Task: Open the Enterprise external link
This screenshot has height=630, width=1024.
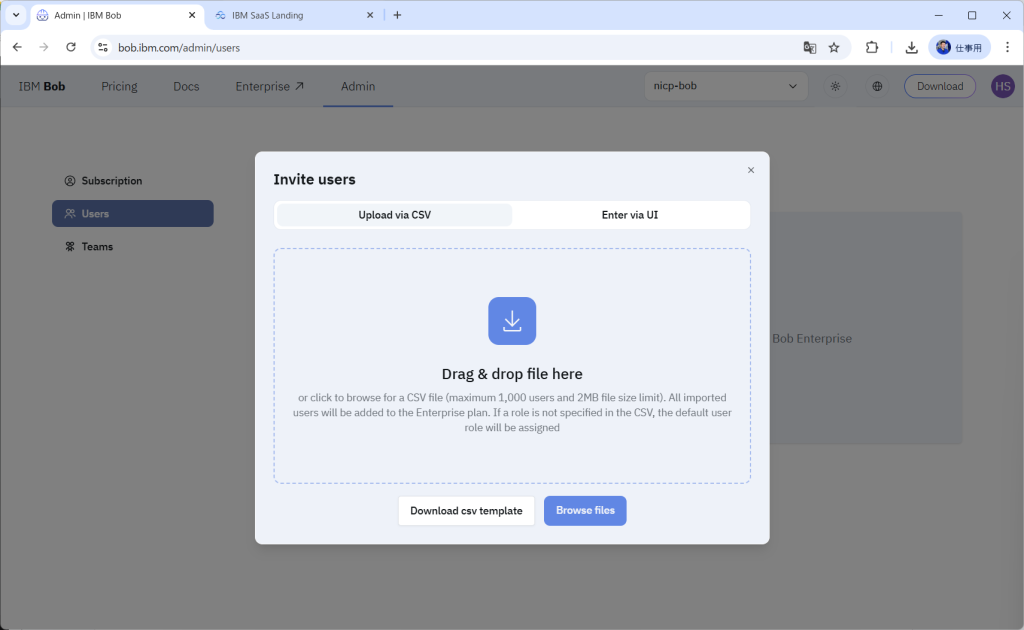Action: pos(269,86)
